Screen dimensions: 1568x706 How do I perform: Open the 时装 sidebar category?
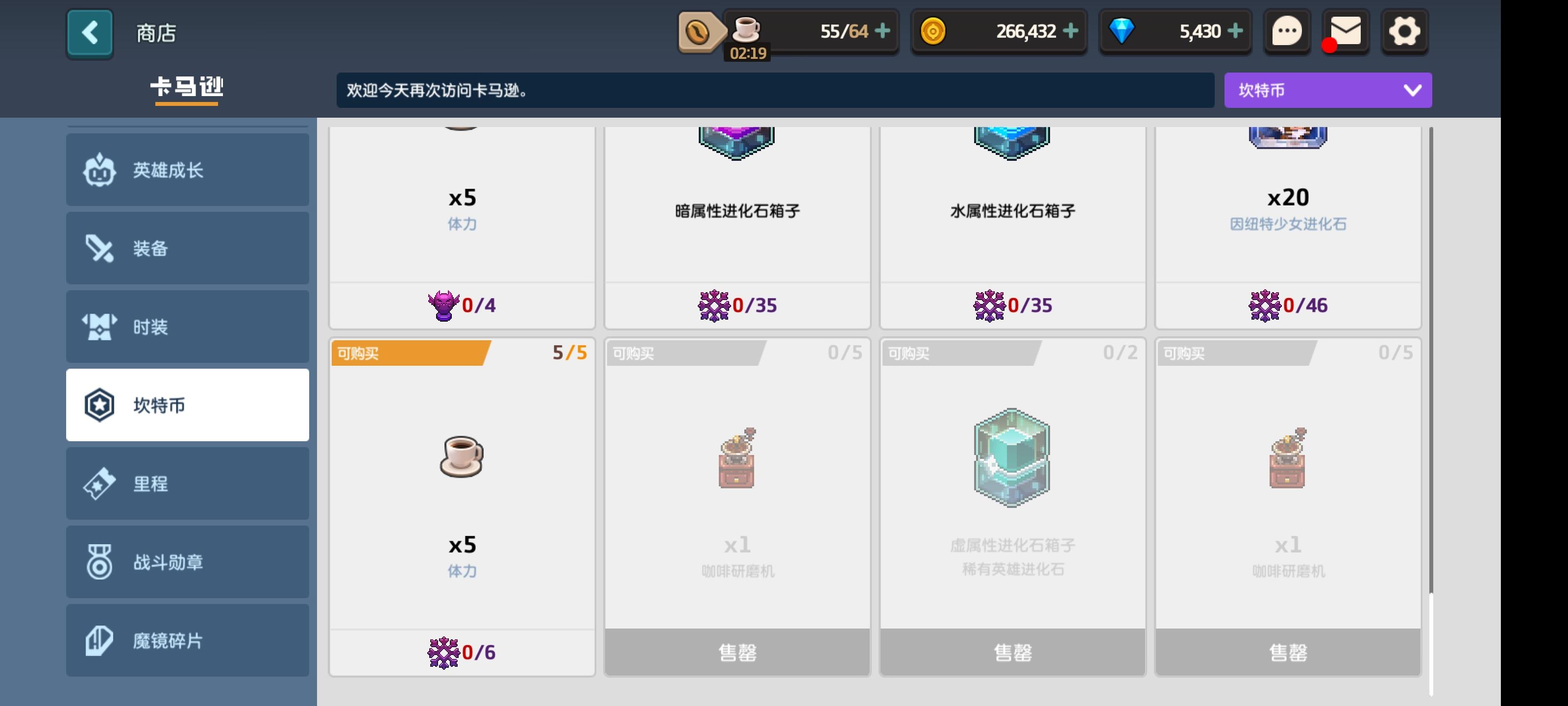188,327
